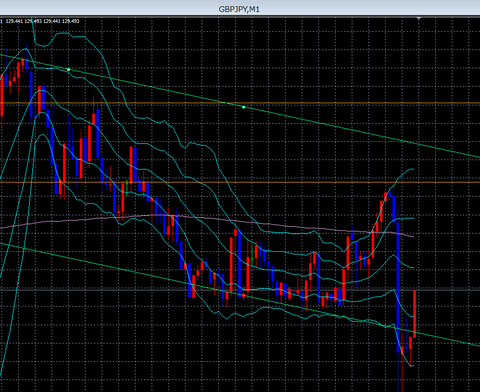
Task: Select the outermost upper Bollinger band end
Action: pos(413,169)
